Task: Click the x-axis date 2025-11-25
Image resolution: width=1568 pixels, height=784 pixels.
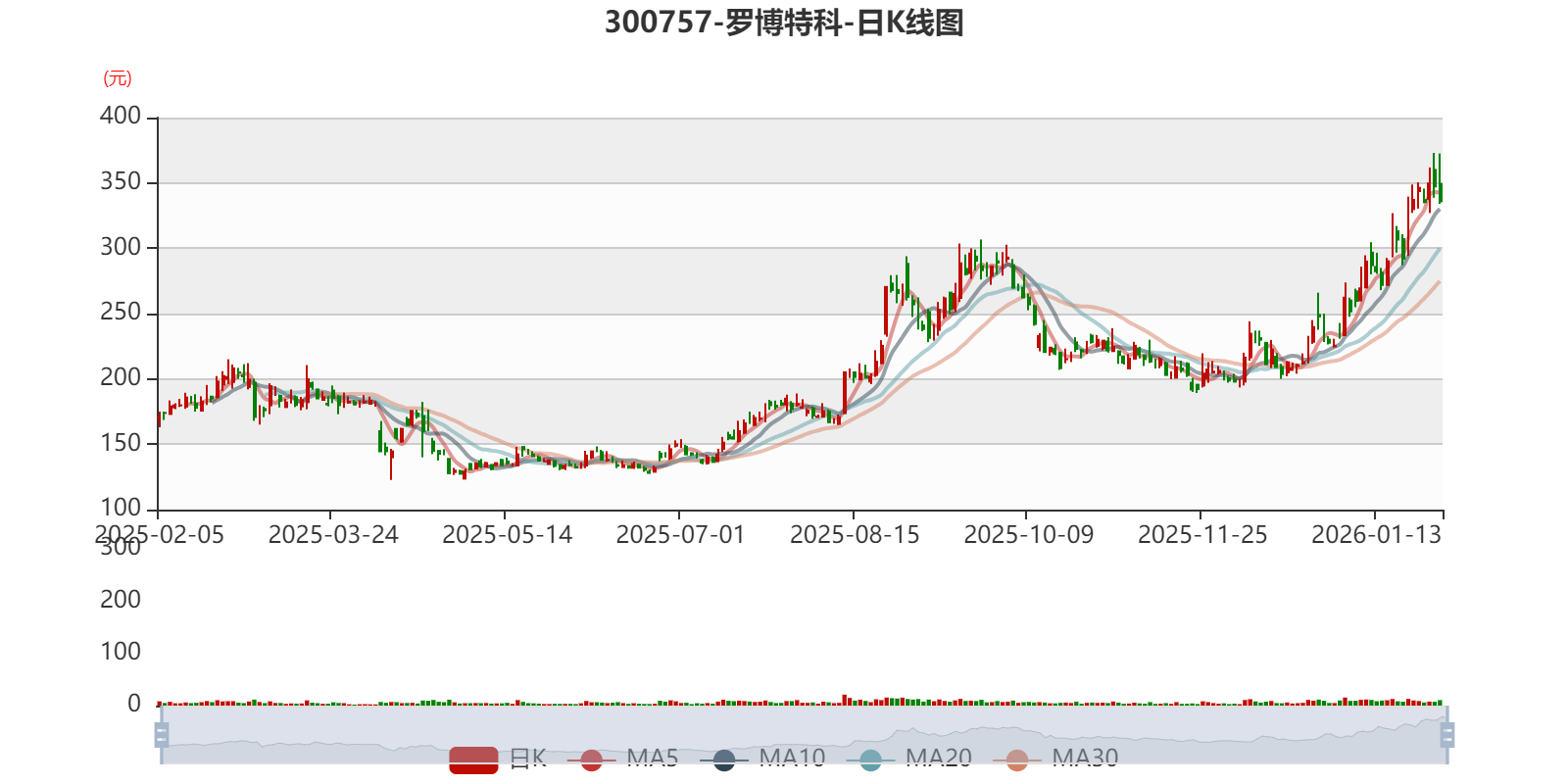Action: [x=1202, y=535]
